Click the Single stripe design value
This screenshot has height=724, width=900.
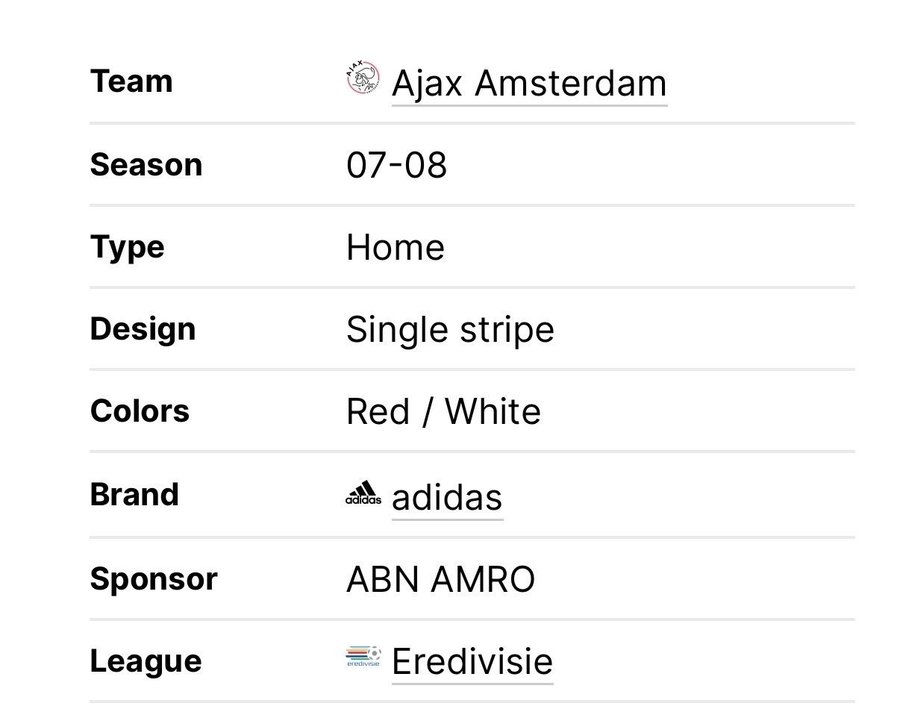449,329
